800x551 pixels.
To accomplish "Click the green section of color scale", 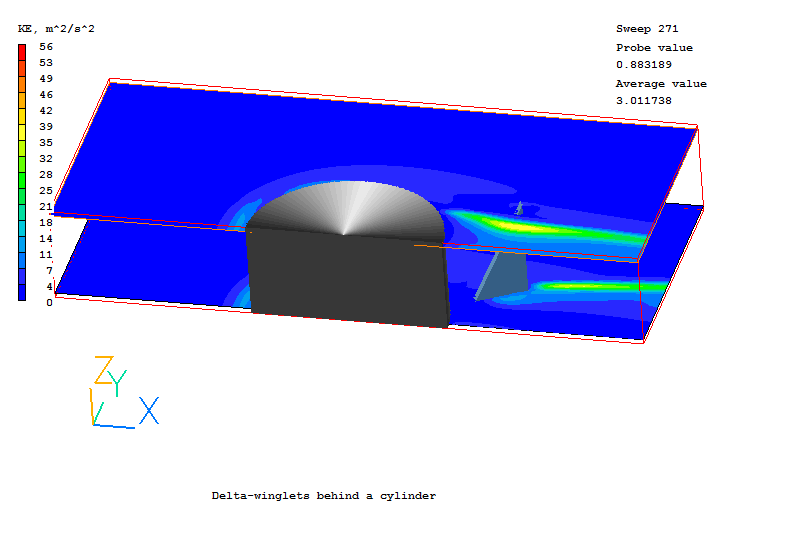I will coord(22,175).
